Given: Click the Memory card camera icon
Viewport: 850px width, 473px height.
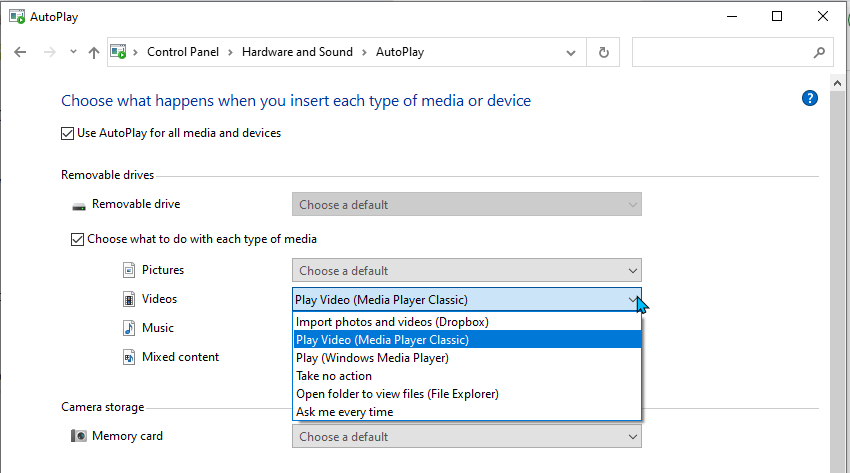Looking at the screenshot, I should [79, 436].
